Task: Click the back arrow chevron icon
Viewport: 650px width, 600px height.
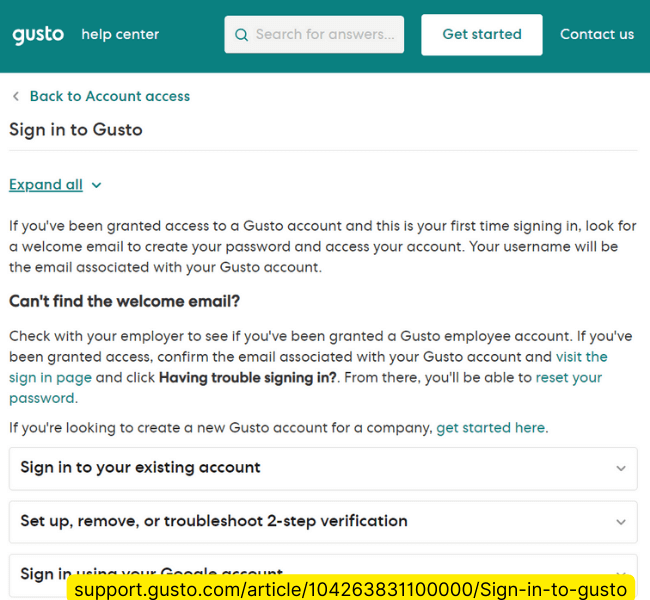Action: click(16, 96)
